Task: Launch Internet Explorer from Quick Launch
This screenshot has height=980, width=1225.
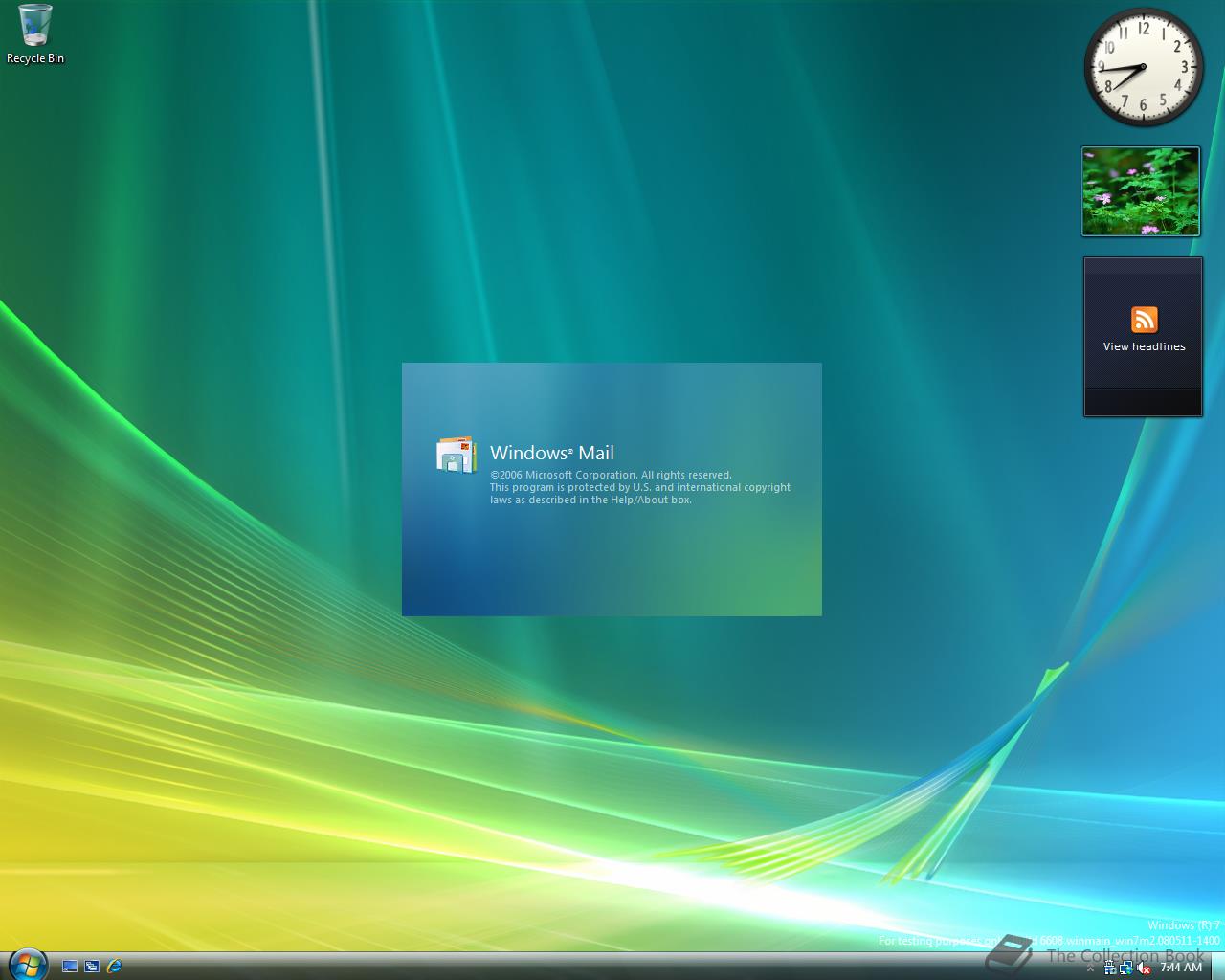Action: [x=114, y=967]
